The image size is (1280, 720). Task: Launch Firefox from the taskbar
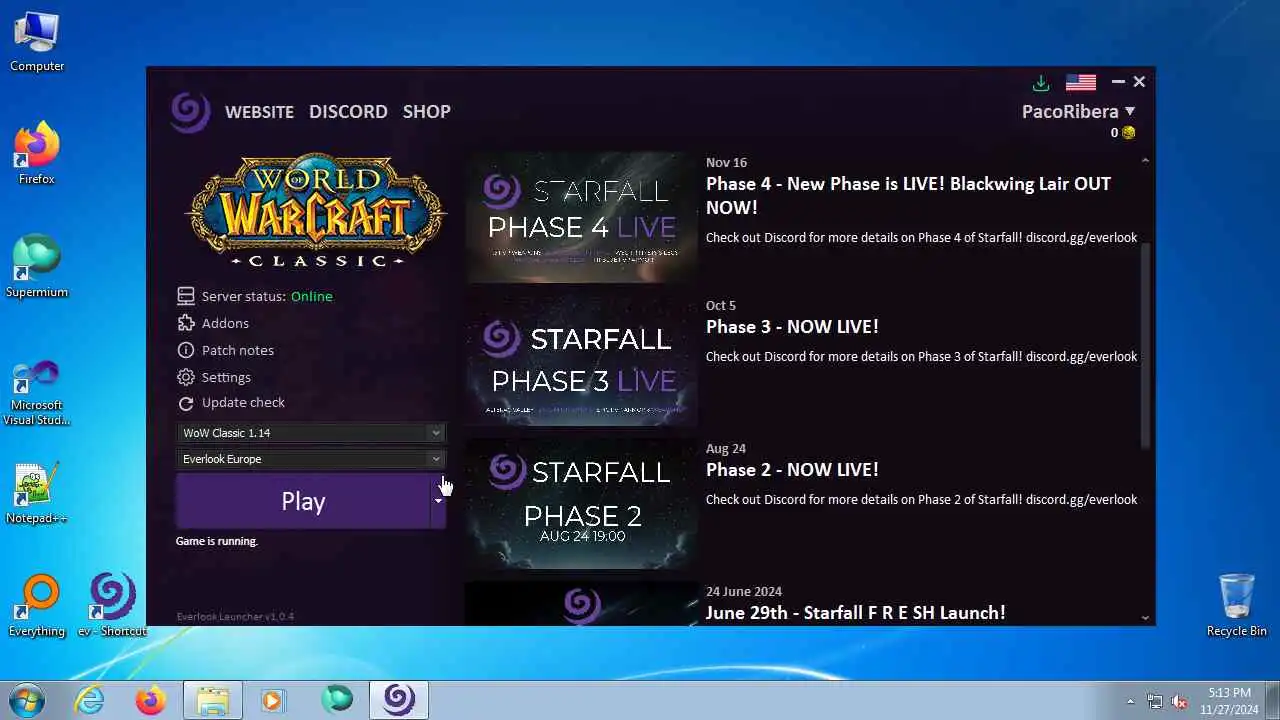tap(151, 700)
